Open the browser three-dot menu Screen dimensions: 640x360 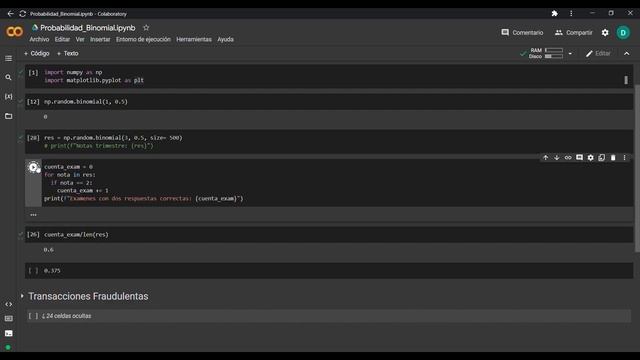click(571, 13)
